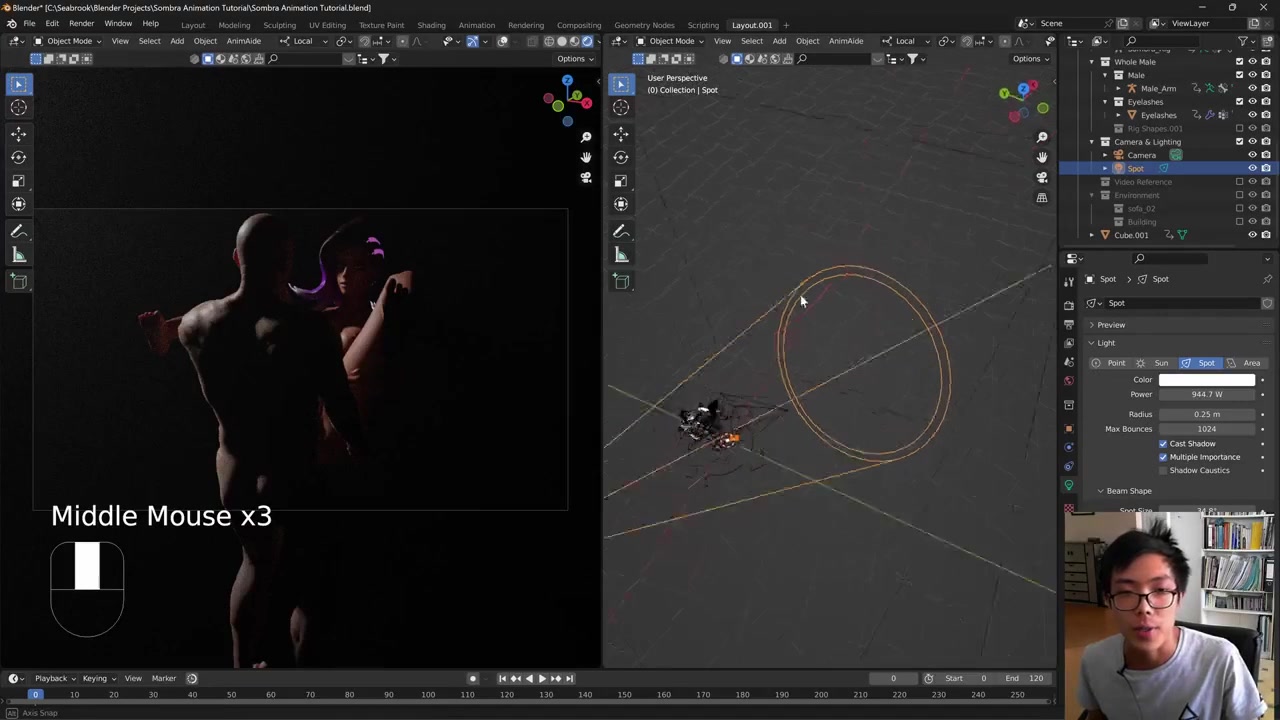Change light type to Area

pos(1245,363)
